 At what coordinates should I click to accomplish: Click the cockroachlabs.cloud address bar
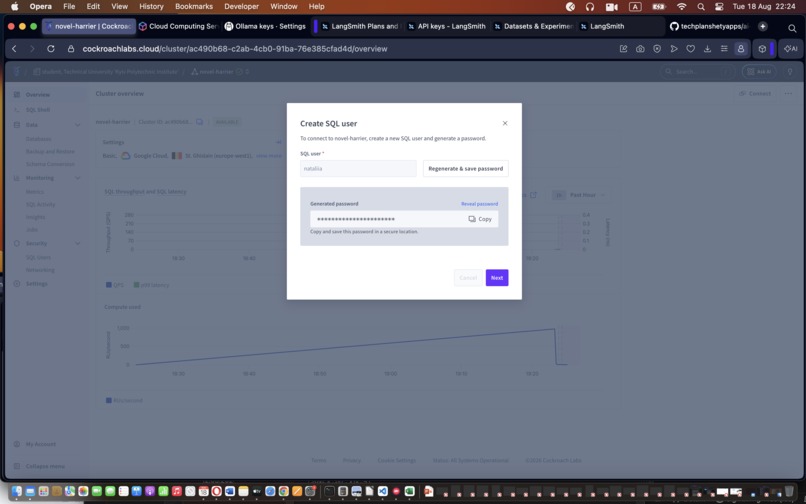tap(235, 49)
